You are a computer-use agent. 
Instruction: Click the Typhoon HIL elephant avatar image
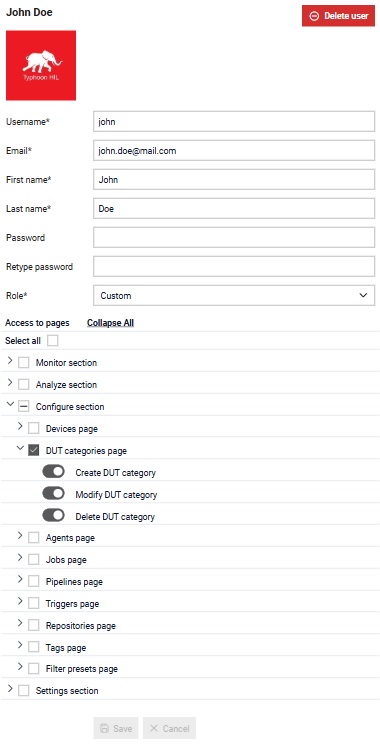point(41,66)
